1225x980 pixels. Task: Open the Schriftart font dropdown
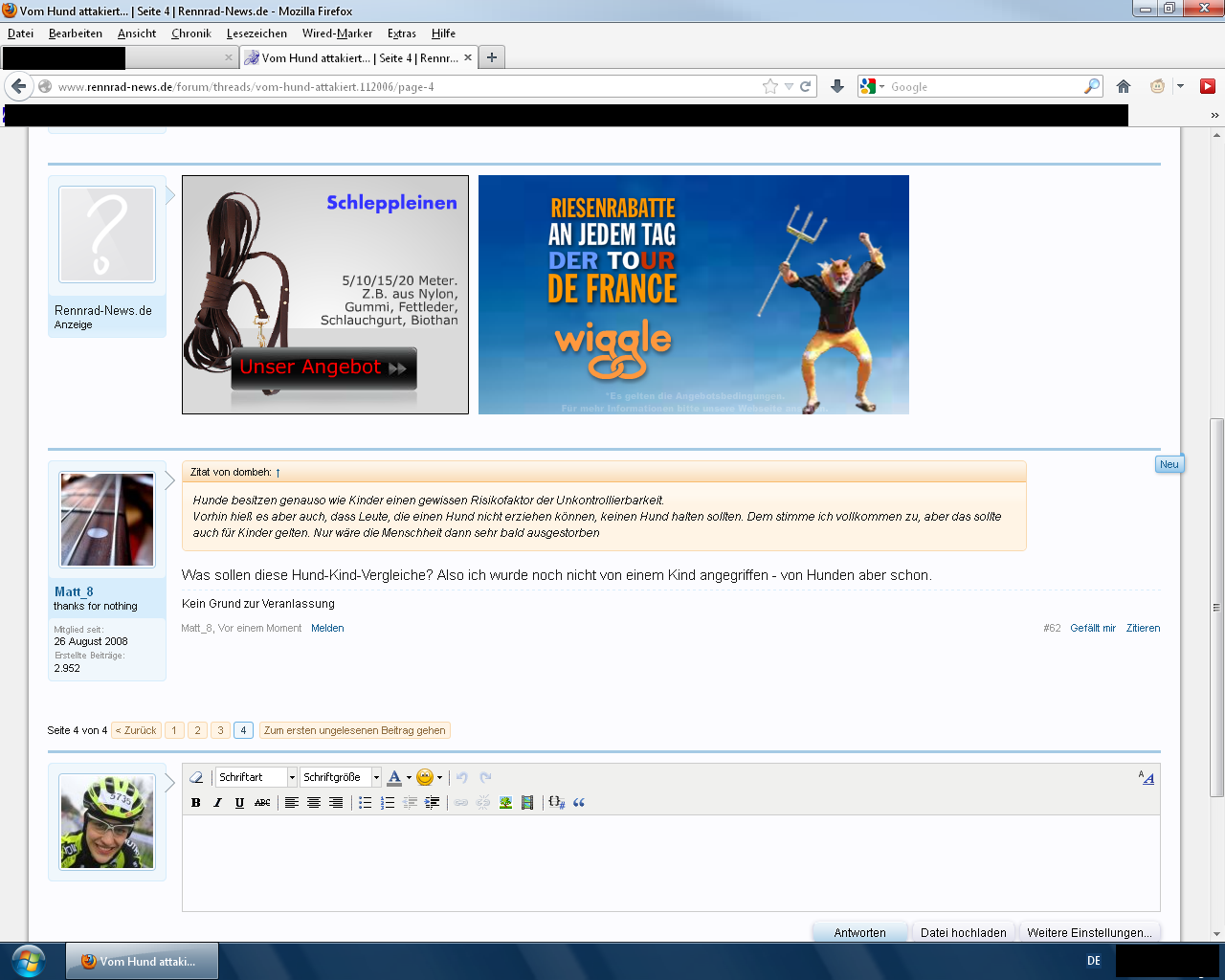click(x=256, y=777)
